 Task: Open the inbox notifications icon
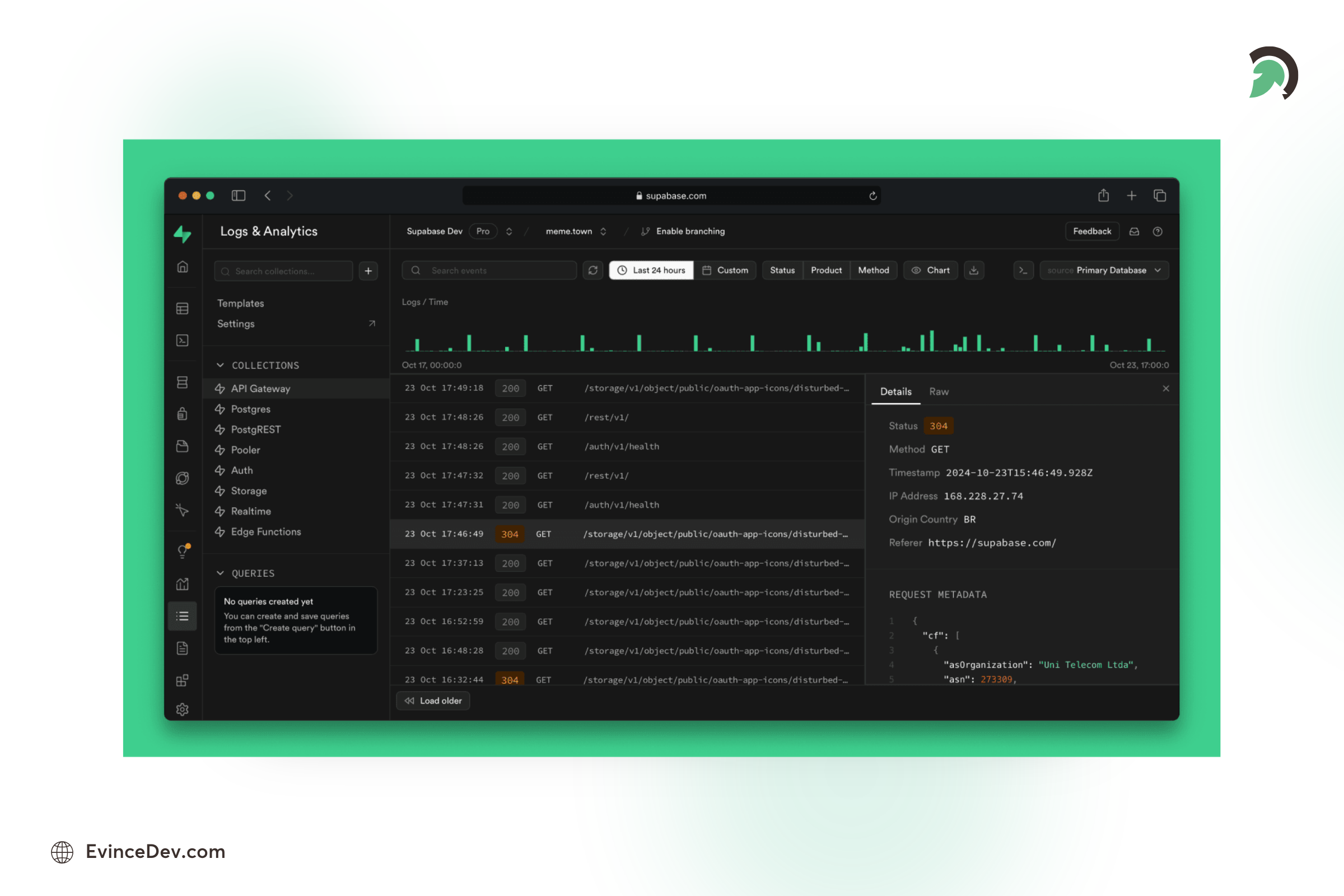tap(1135, 231)
